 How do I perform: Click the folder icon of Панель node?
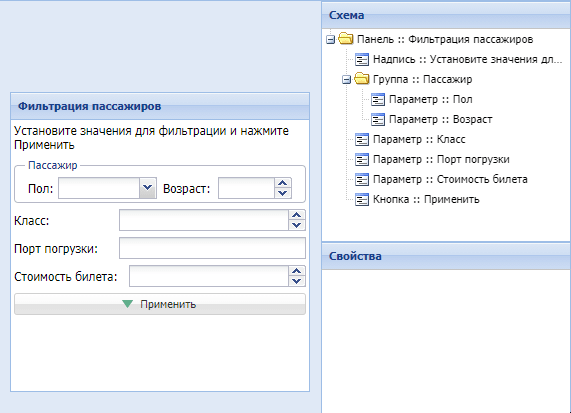[346, 39]
